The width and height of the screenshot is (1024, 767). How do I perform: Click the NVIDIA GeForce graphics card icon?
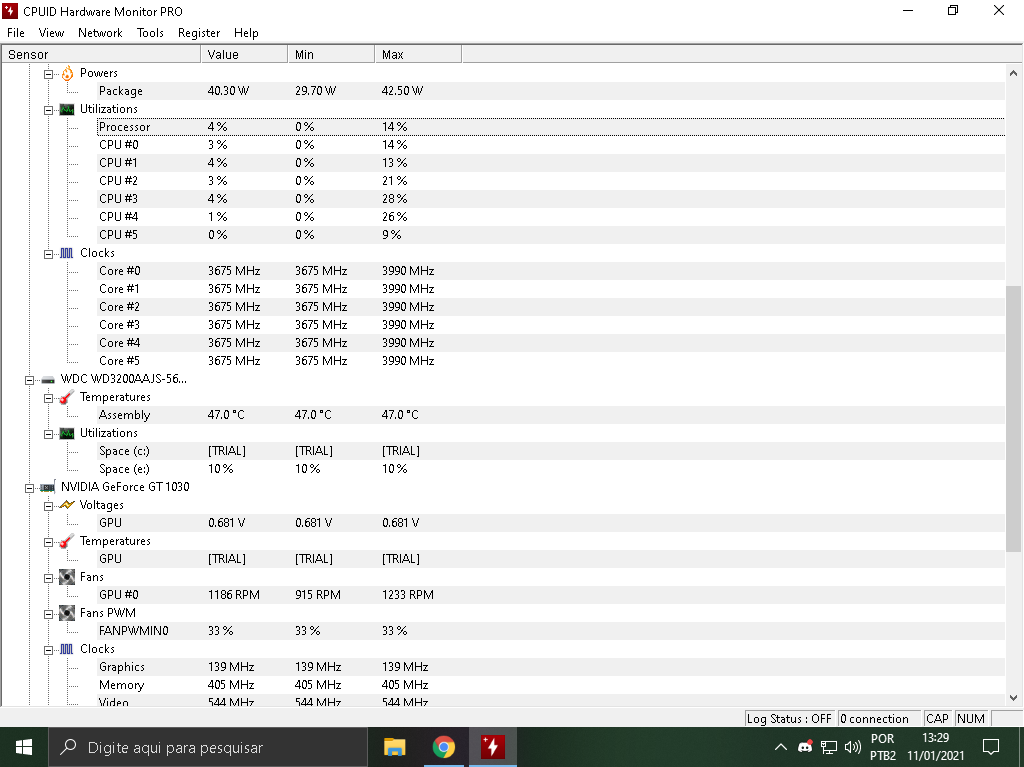pos(48,487)
